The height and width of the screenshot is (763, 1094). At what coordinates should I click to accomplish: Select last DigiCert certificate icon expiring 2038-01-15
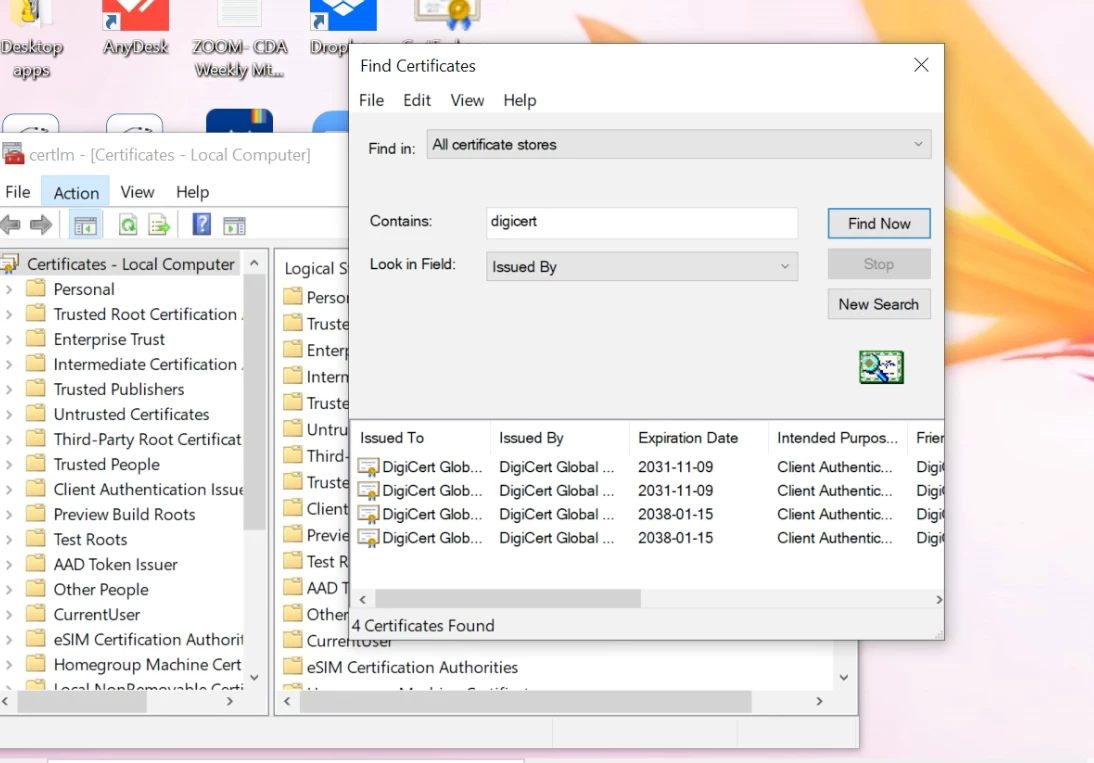pyautogui.click(x=368, y=538)
